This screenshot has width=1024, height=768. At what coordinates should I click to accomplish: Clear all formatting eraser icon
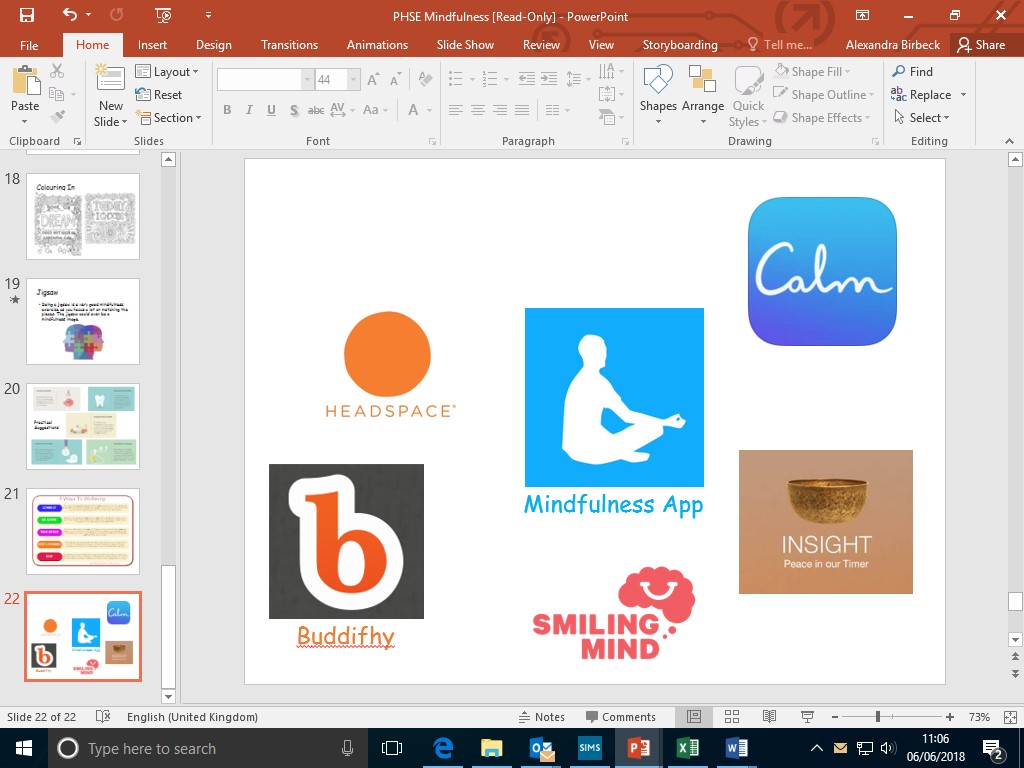point(425,80)
